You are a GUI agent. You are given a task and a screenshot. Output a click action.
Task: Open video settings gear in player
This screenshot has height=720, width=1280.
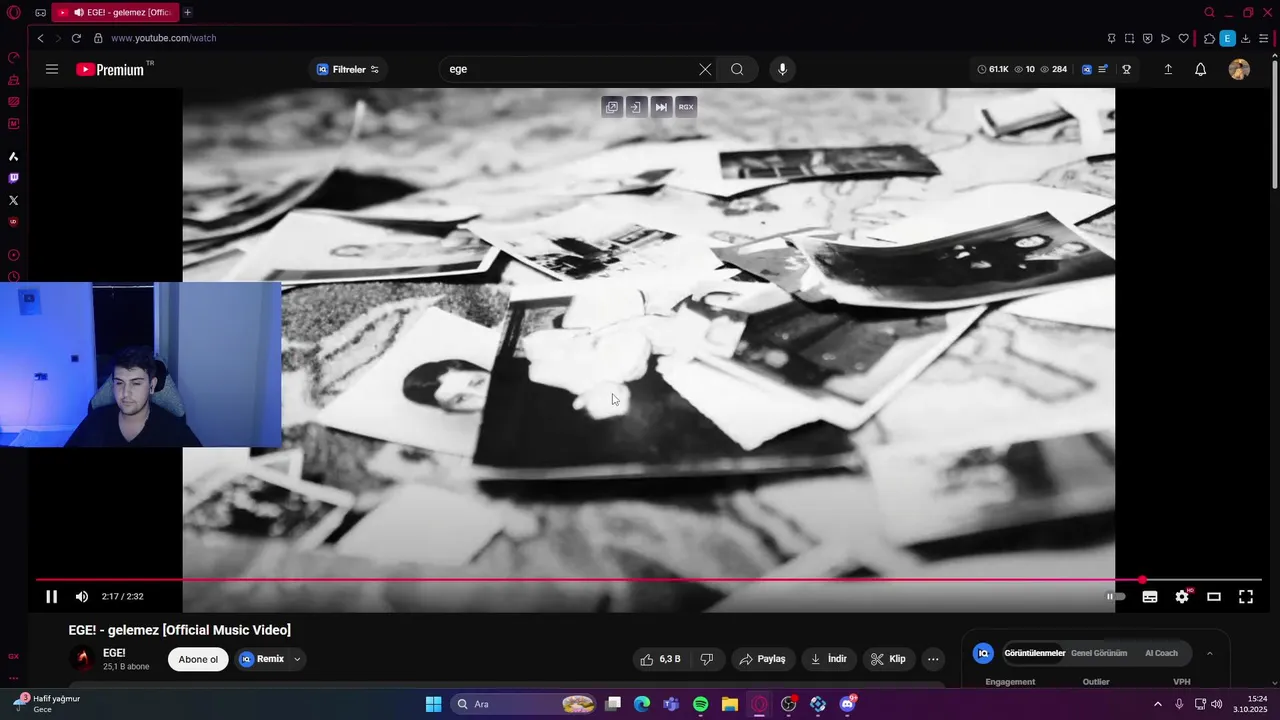pyautogui.click(x=1182, y=597)
